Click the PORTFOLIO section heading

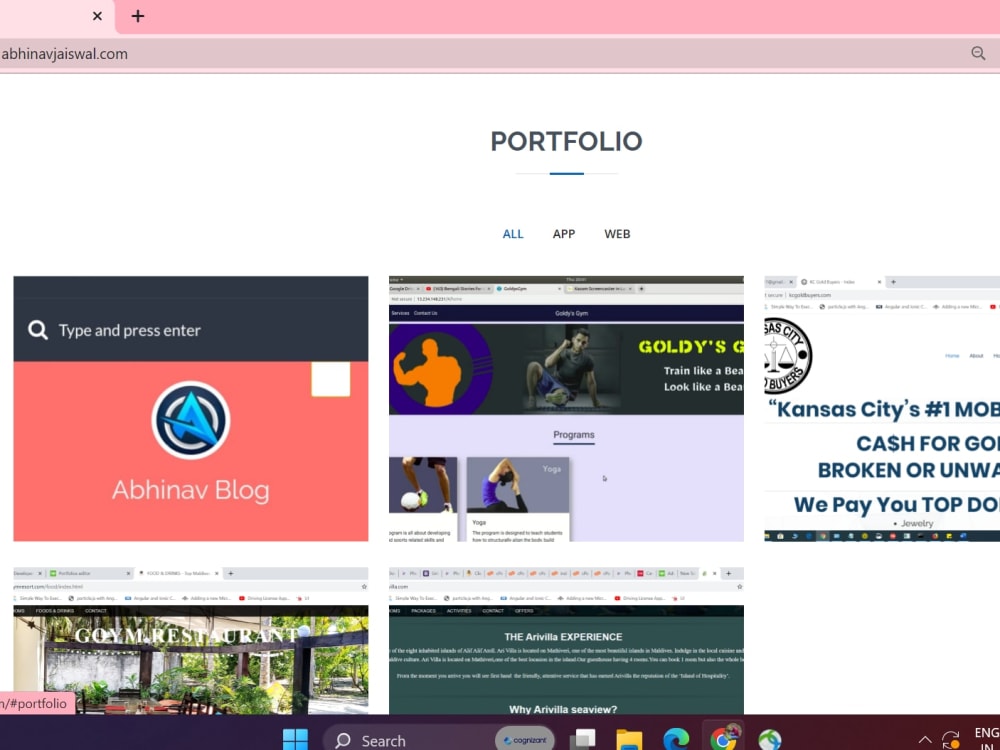(x=566, y=141)
